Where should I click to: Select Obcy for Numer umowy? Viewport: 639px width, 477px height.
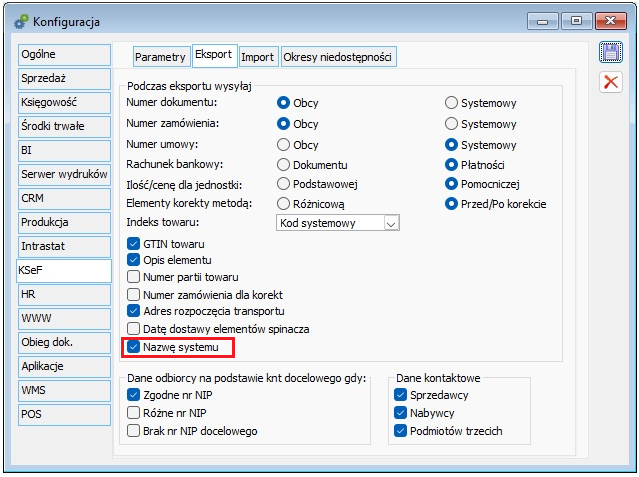[x=283, y=145]
